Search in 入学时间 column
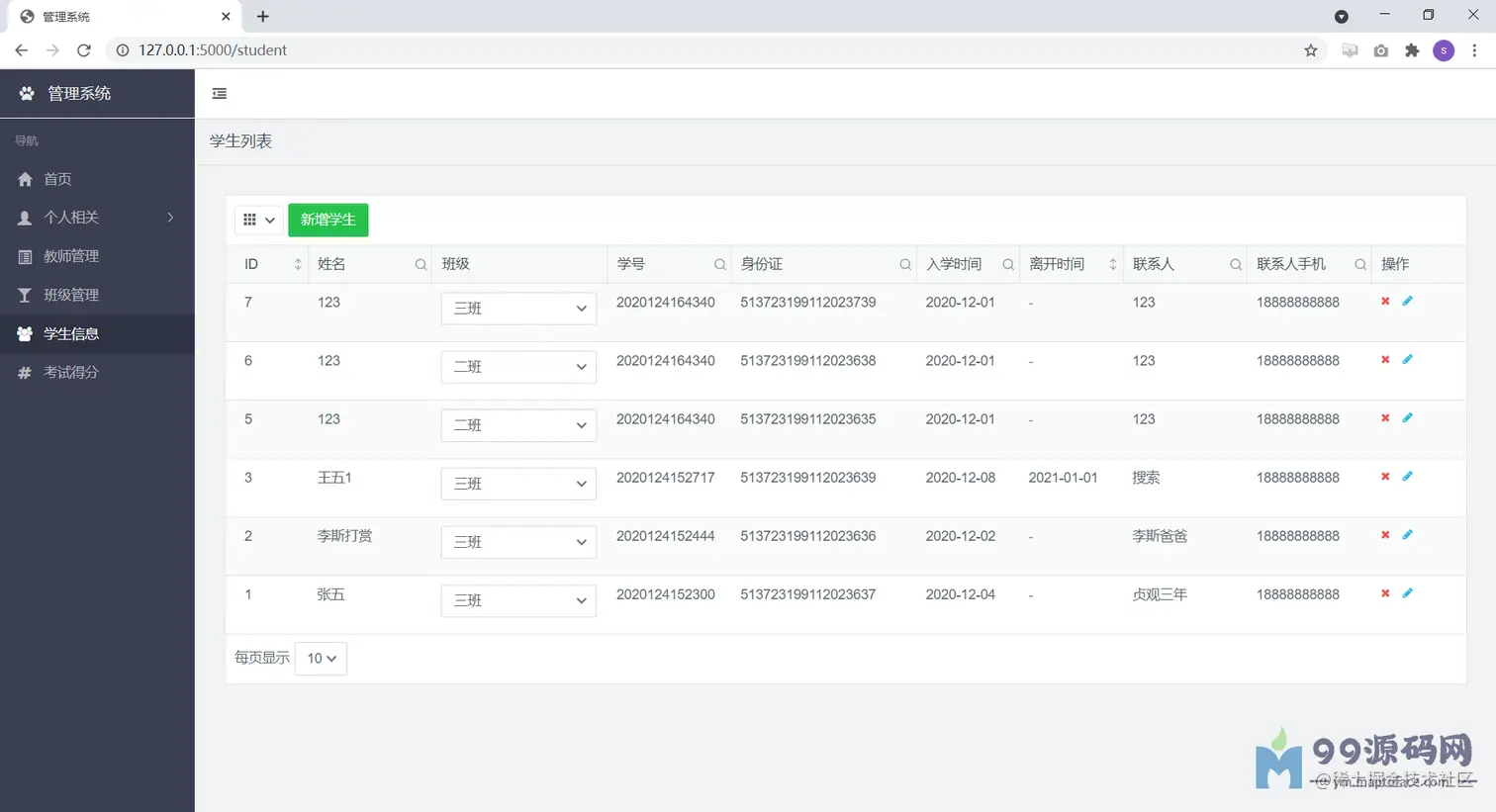The width and height of the screenshot is (1496, 812). (x=1008, y=264)
